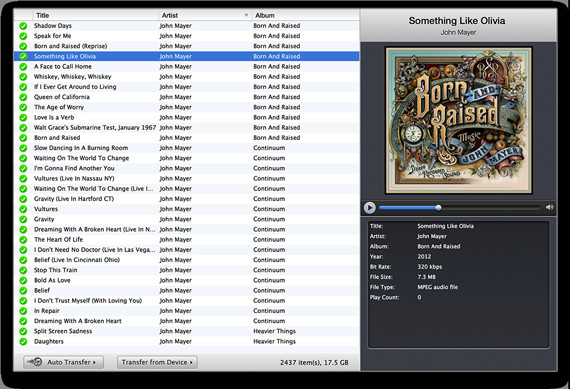Click the Born And Raised album cover
570x389 pixels.
(459, 120)
